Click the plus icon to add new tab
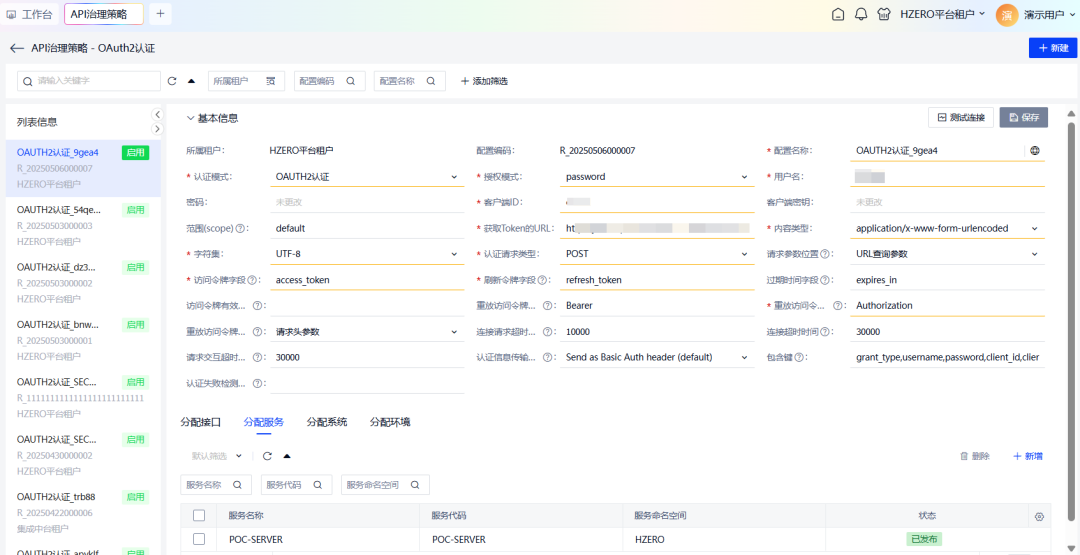 click(161, 14)
